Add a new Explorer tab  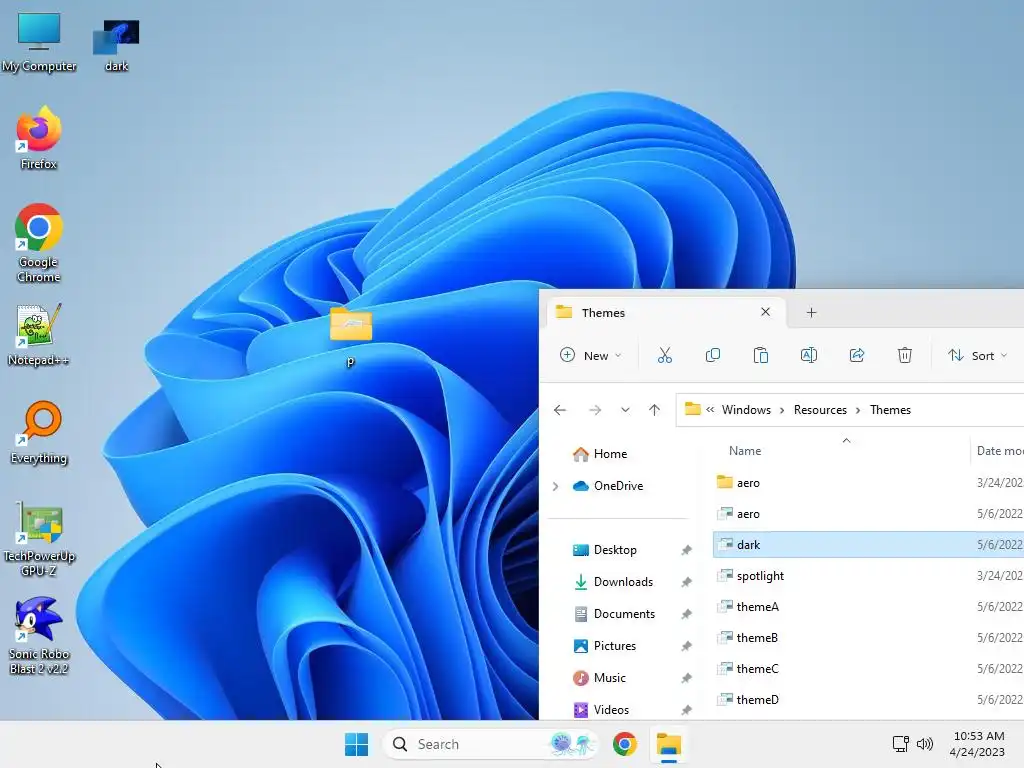(x=811, y=313)
